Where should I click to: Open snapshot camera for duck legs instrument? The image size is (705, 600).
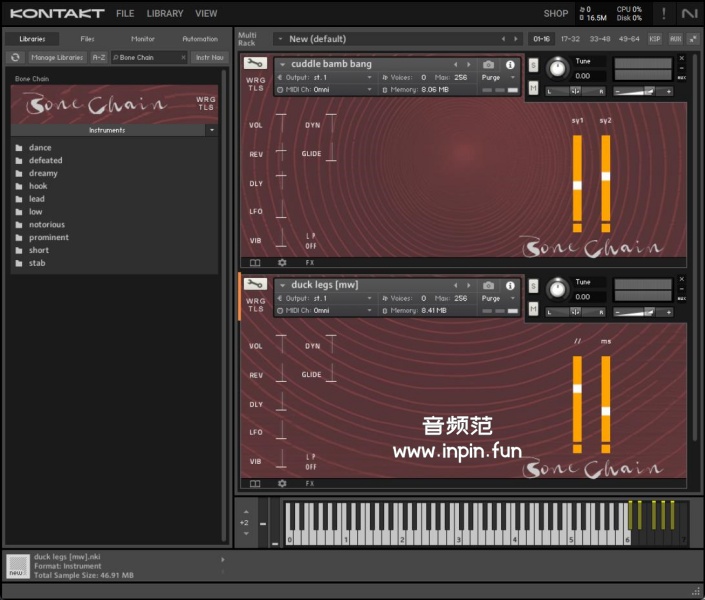489,285
